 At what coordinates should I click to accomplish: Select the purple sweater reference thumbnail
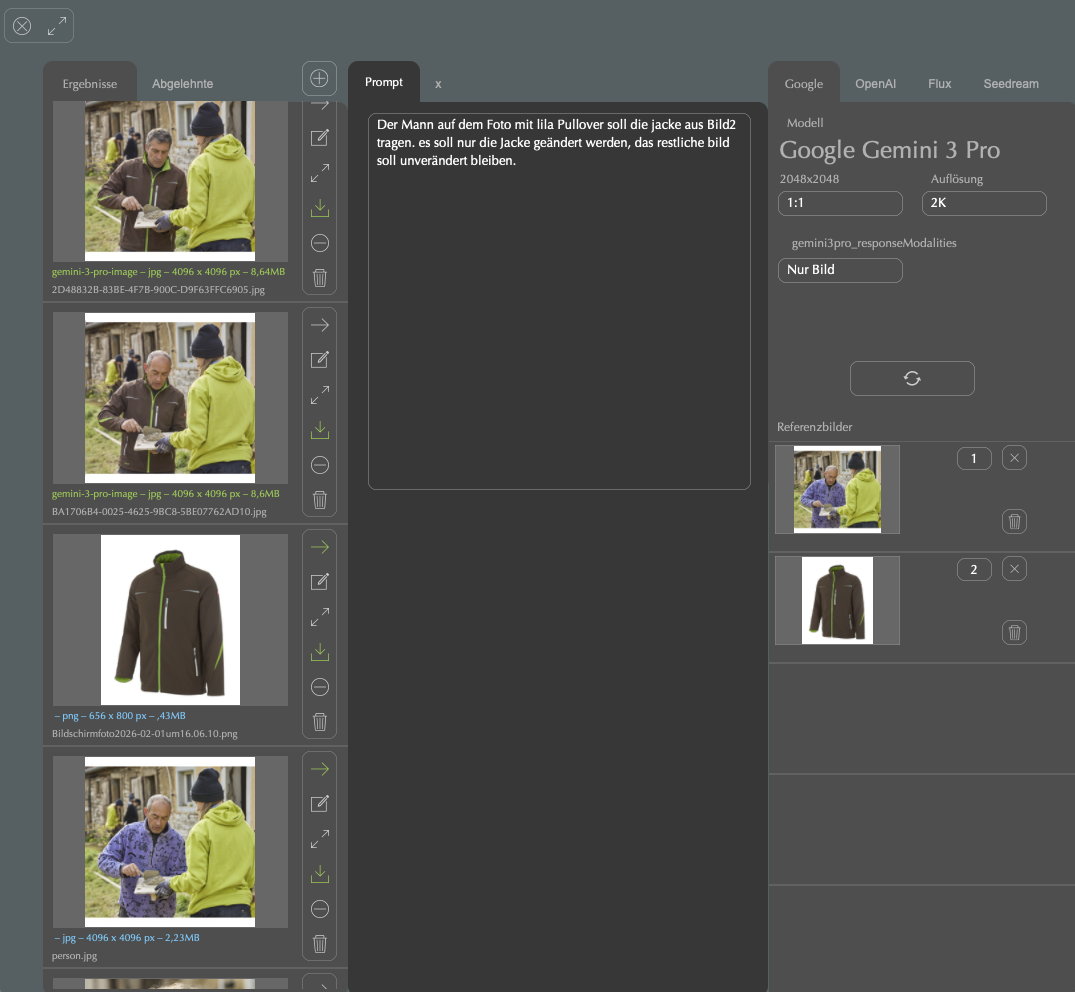837,490
